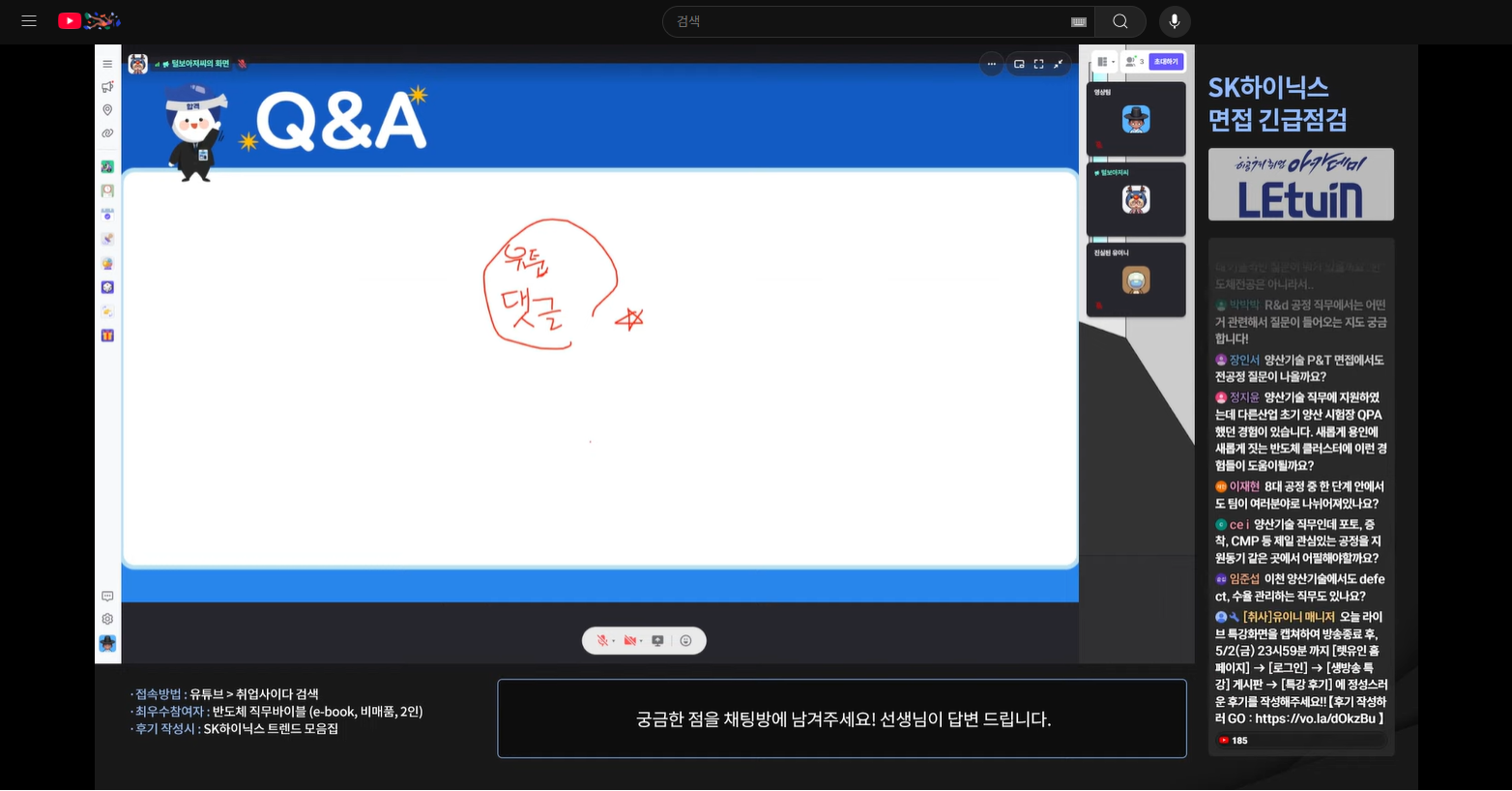1512x791 pixels.
Task: Open the crystal ball app icon in sidebar
Action: 107,263
